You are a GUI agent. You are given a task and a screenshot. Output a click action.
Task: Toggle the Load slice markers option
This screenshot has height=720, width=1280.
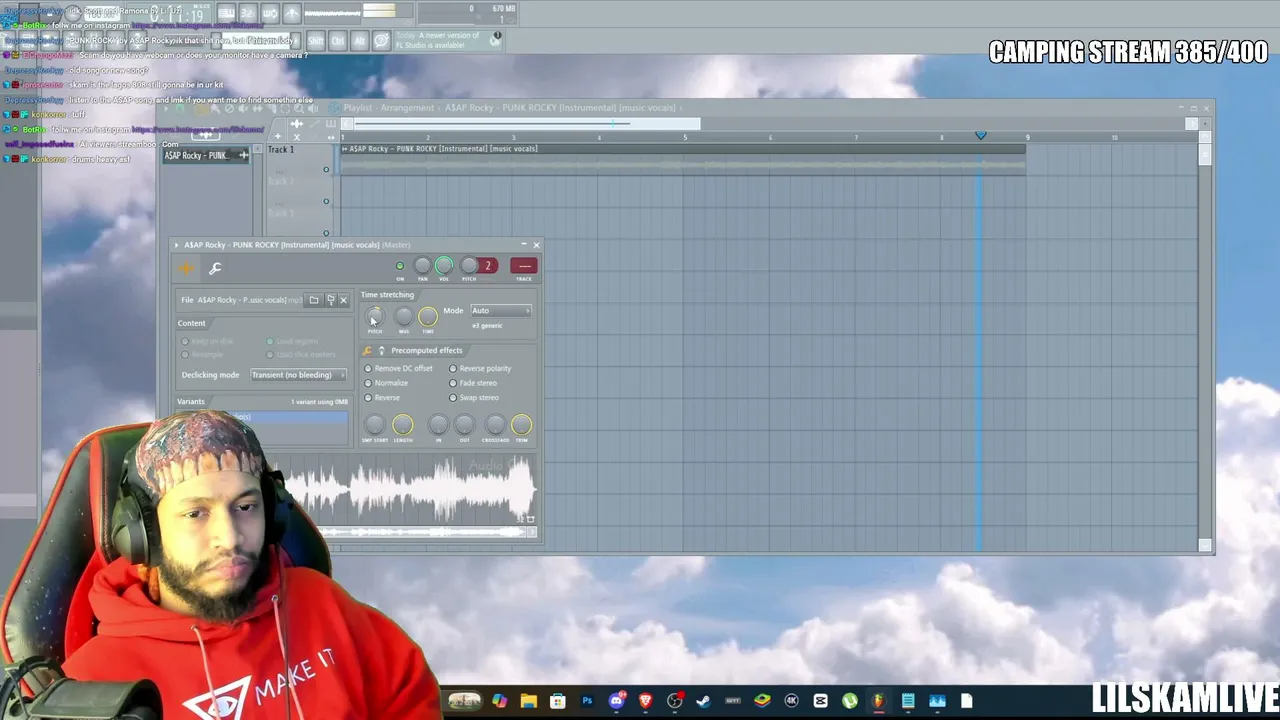coord(302,355)
